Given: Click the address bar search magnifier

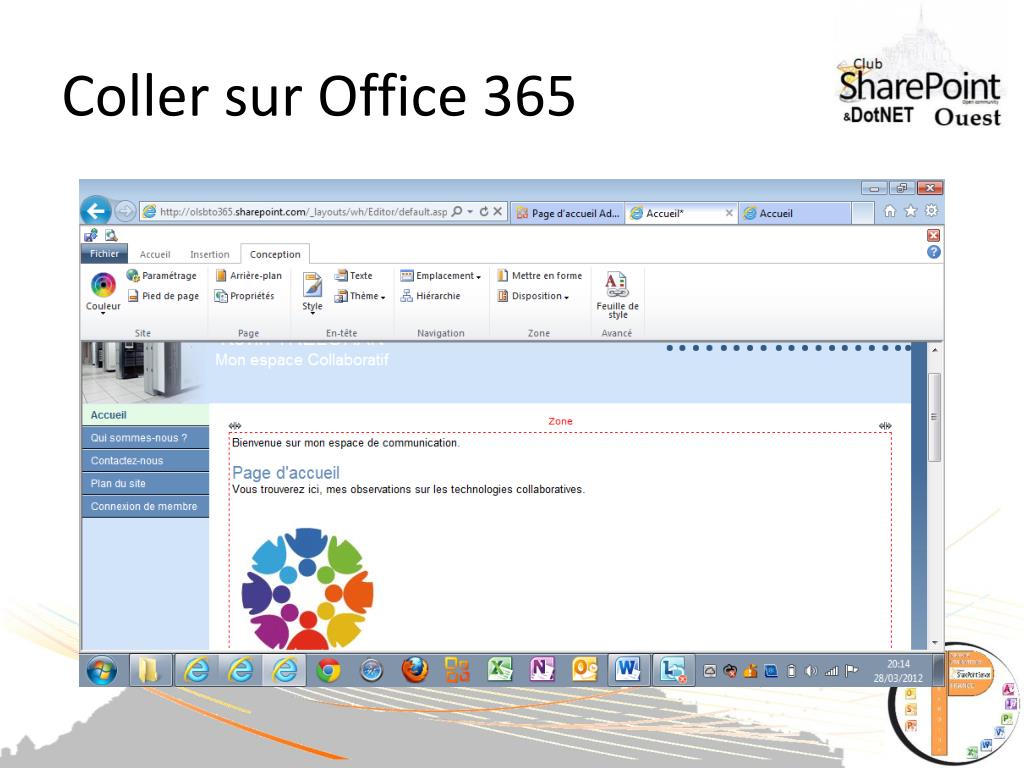Looking at the screenshot, I should point(457,212).
